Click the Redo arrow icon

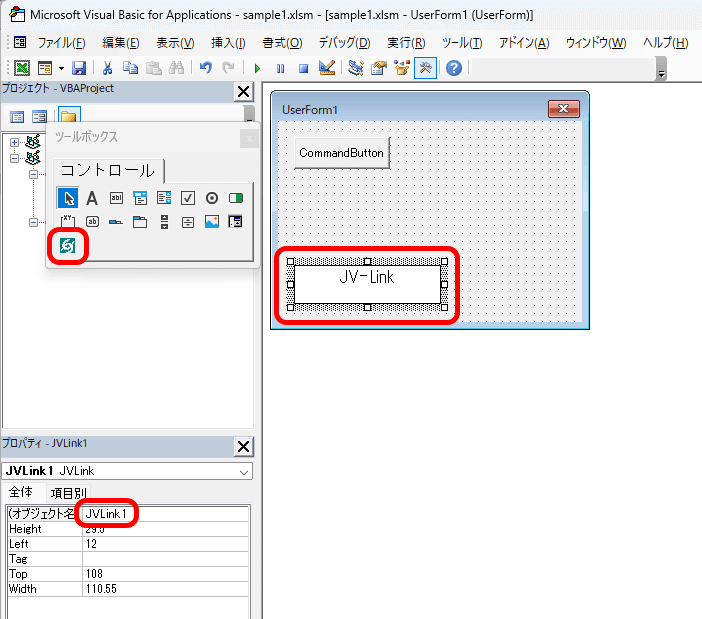(x=229, y=68)
